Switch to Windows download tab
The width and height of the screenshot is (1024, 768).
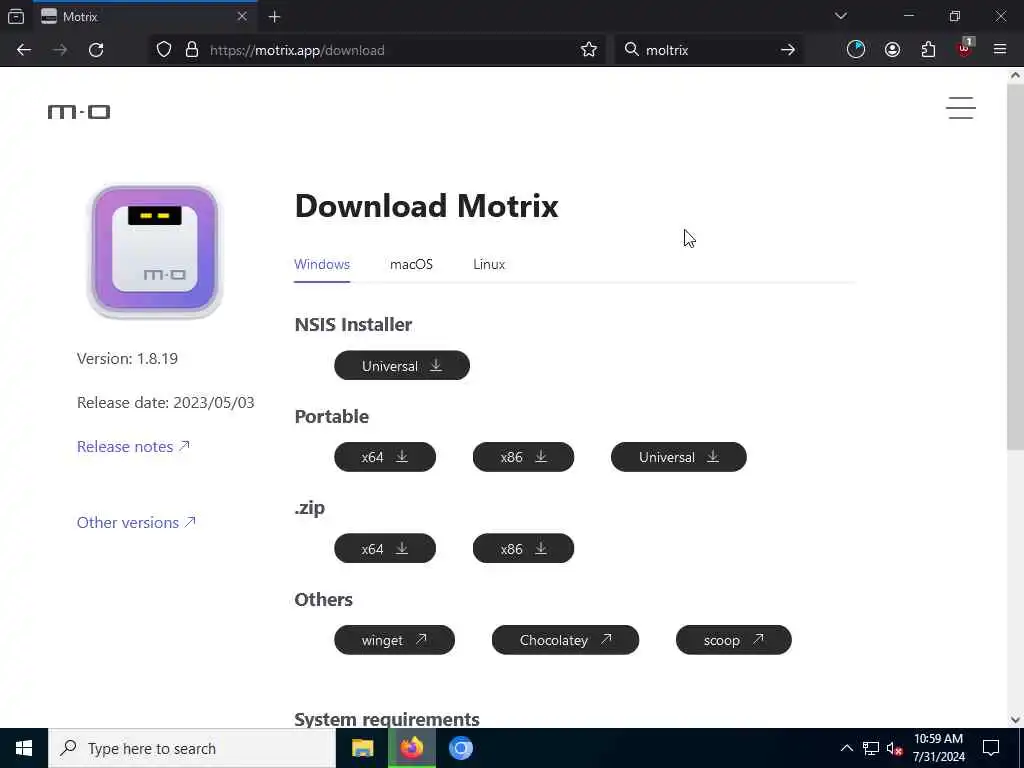tap(322, 264)
